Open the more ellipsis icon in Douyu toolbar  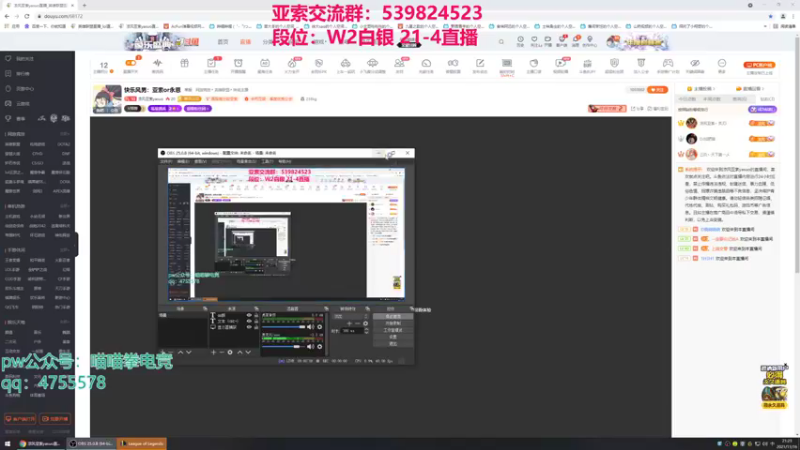[721, 63]
